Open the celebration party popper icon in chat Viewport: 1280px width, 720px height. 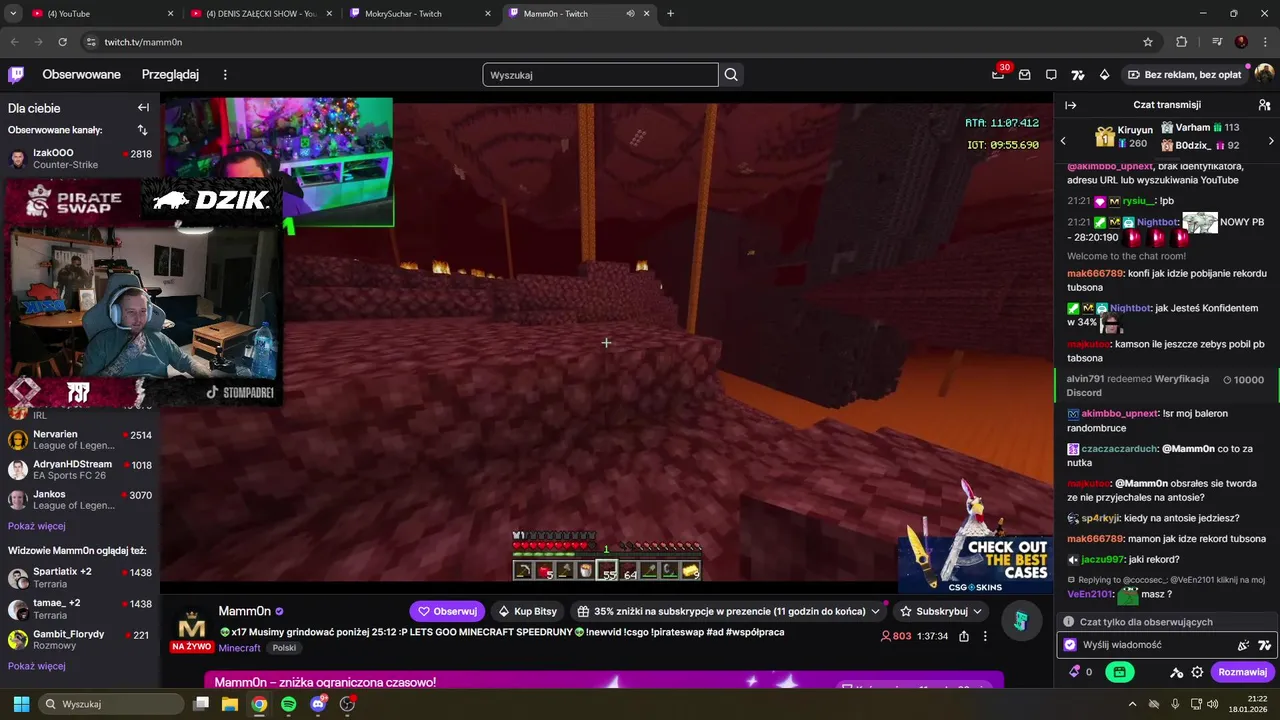[x=1244, y=645]
